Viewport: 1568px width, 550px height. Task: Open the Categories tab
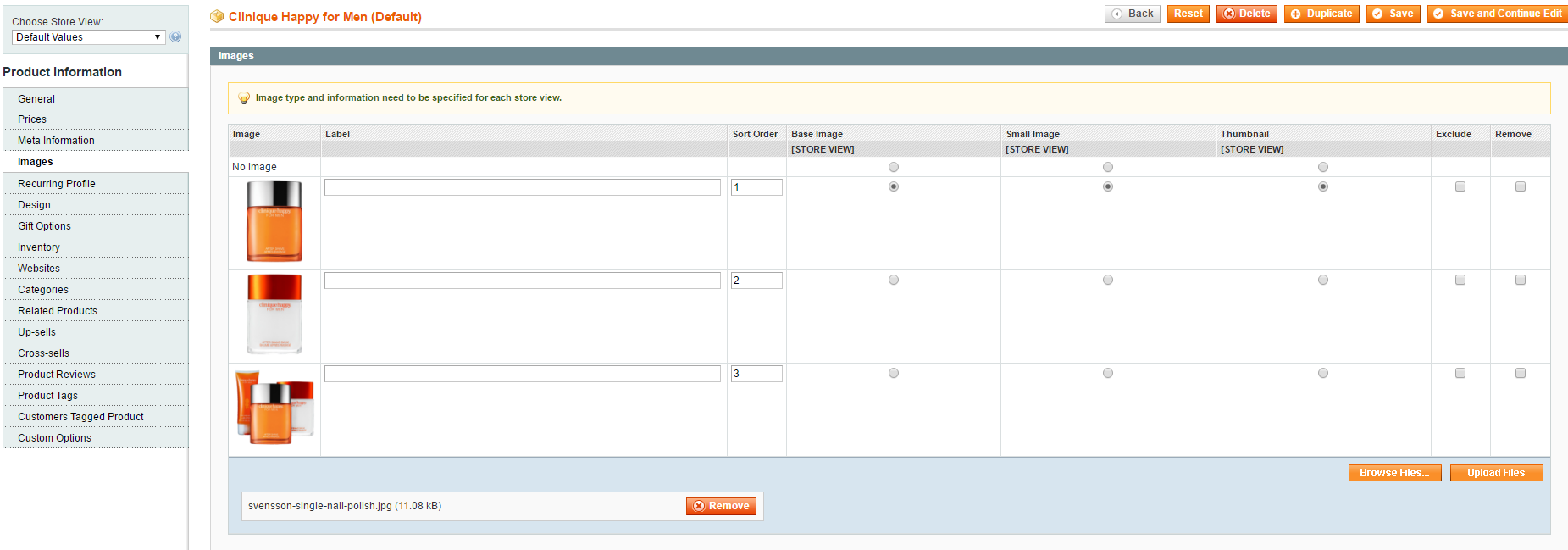pyautogui.click(x=95, y=289)
